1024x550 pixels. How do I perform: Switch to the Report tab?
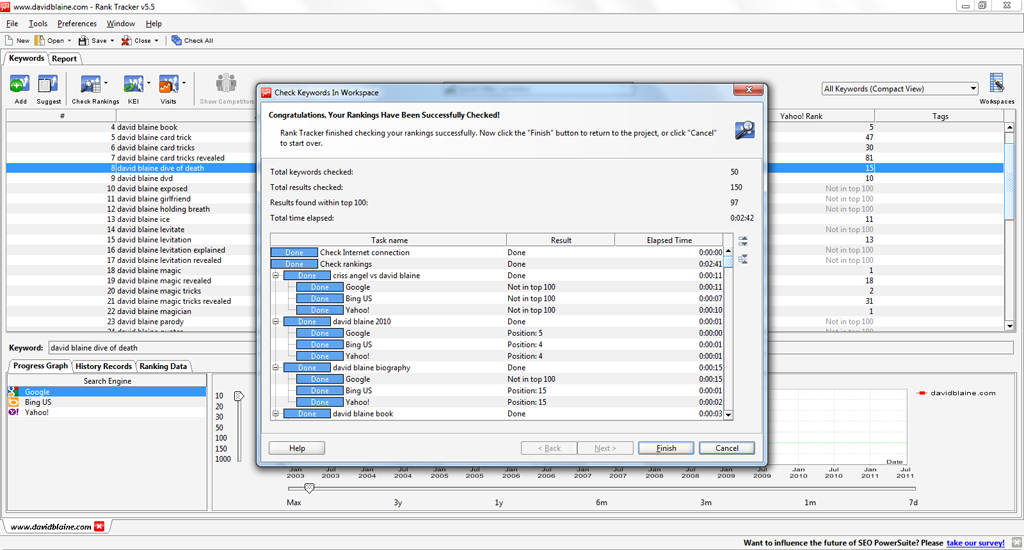pos(64,59)
